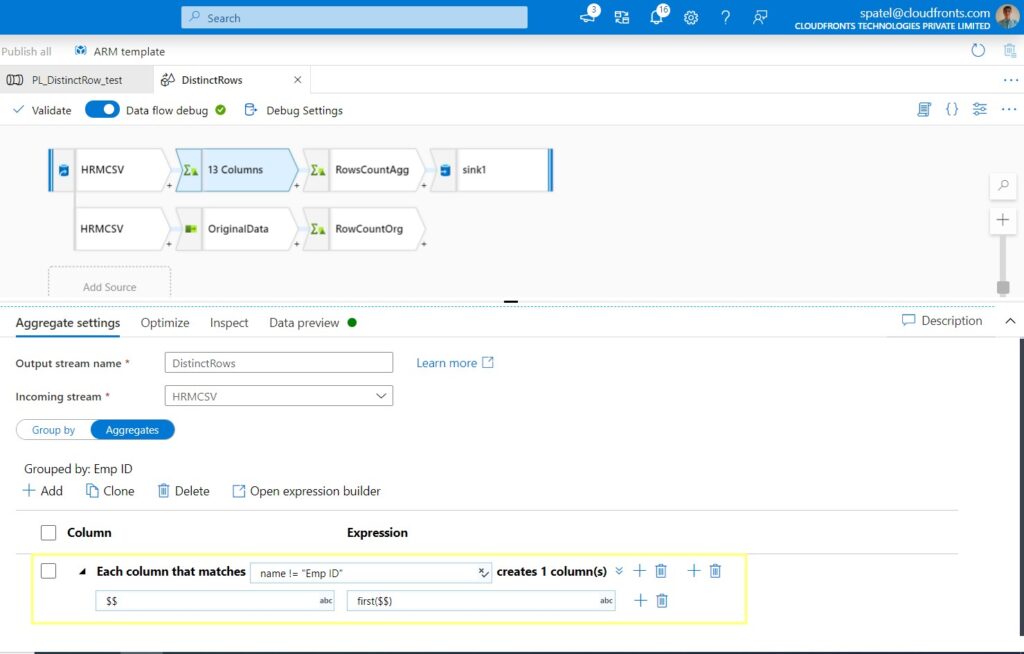The height and width of the screenshot is (654, 1024).
Task: Select the DistinctRows tab
Action: 212,80
